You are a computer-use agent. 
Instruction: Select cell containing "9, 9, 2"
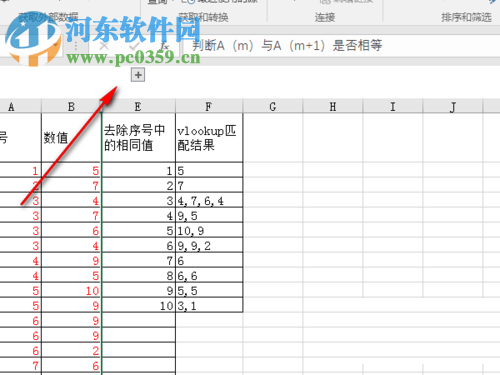coord(209,245)
